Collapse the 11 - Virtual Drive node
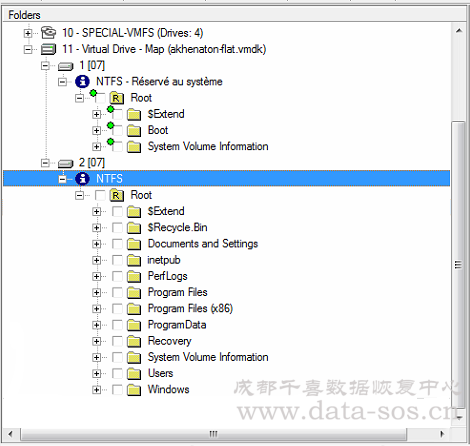 click(x=28, y=49)
